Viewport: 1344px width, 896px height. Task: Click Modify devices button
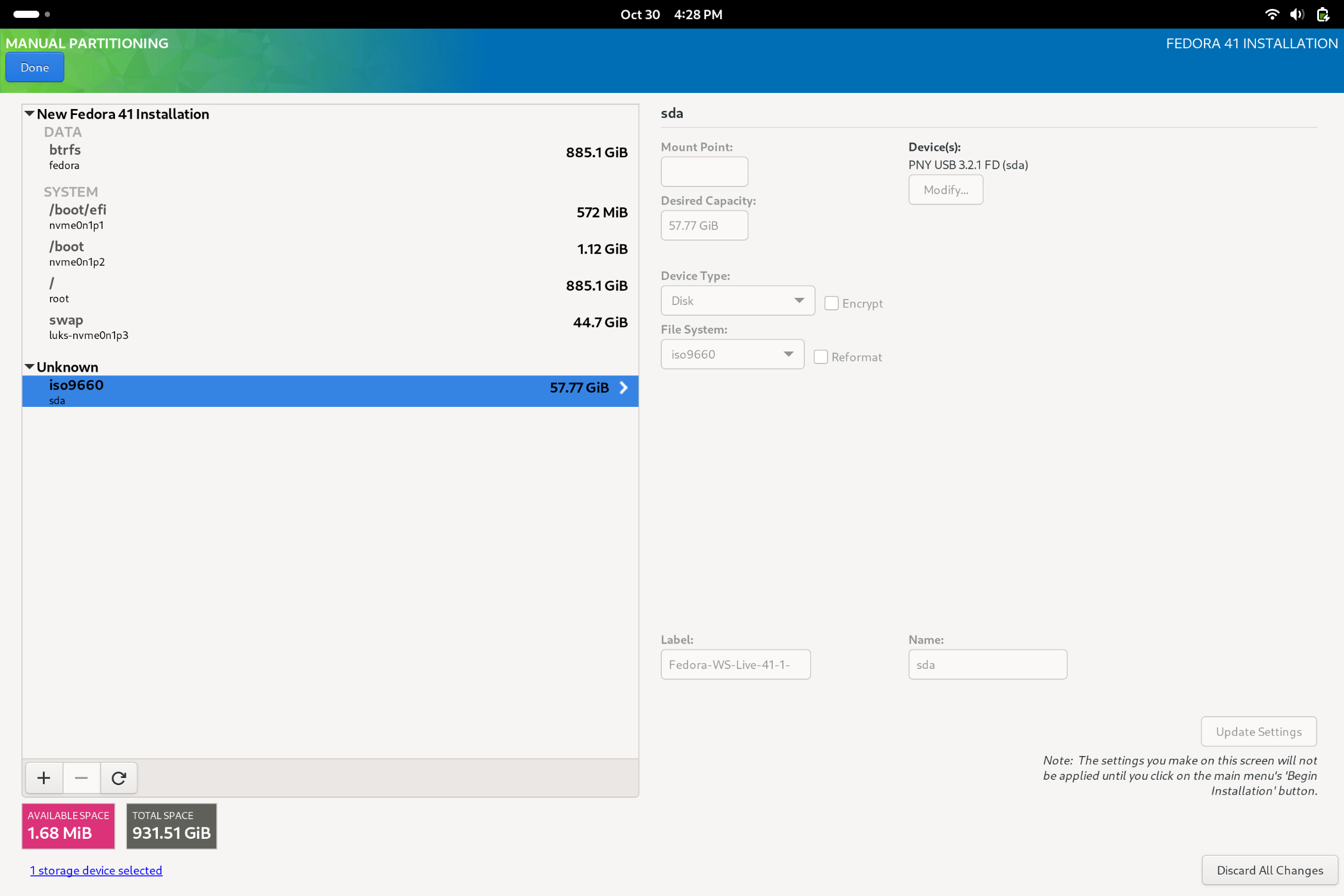tap(945, 189)
